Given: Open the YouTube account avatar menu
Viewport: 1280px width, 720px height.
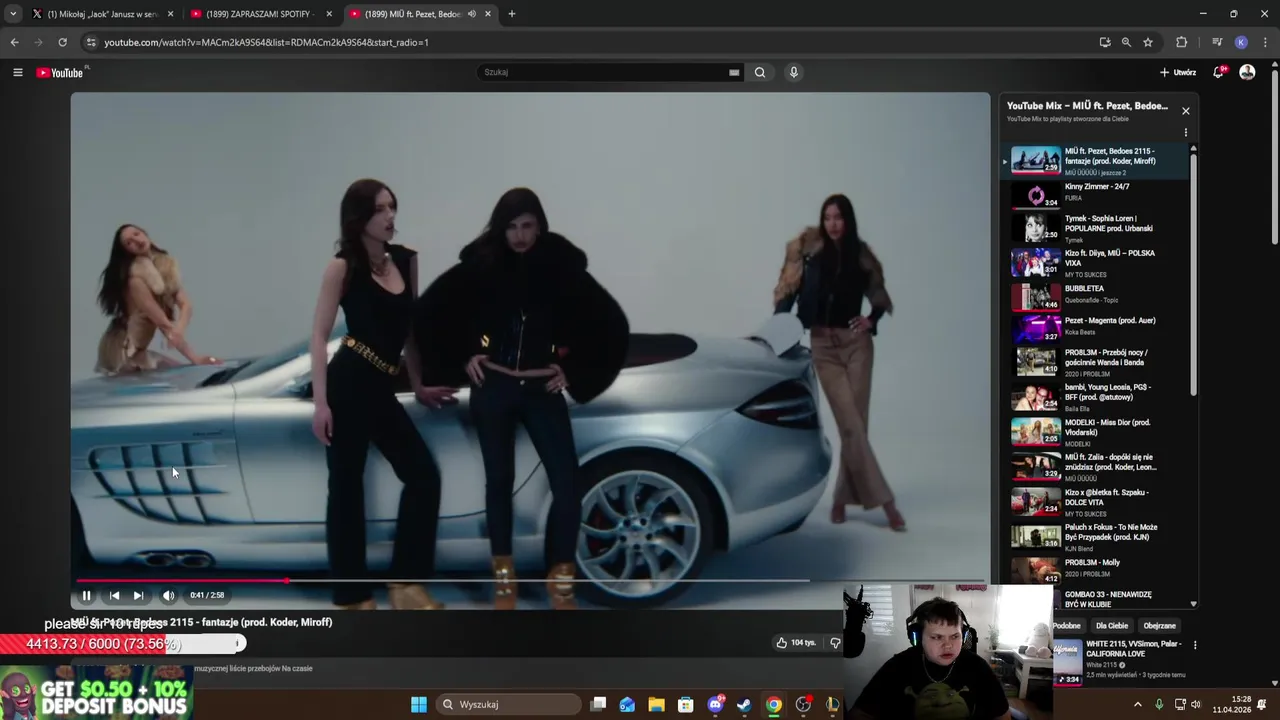Looking at the screenshot, I should [x=1247, y=72].
